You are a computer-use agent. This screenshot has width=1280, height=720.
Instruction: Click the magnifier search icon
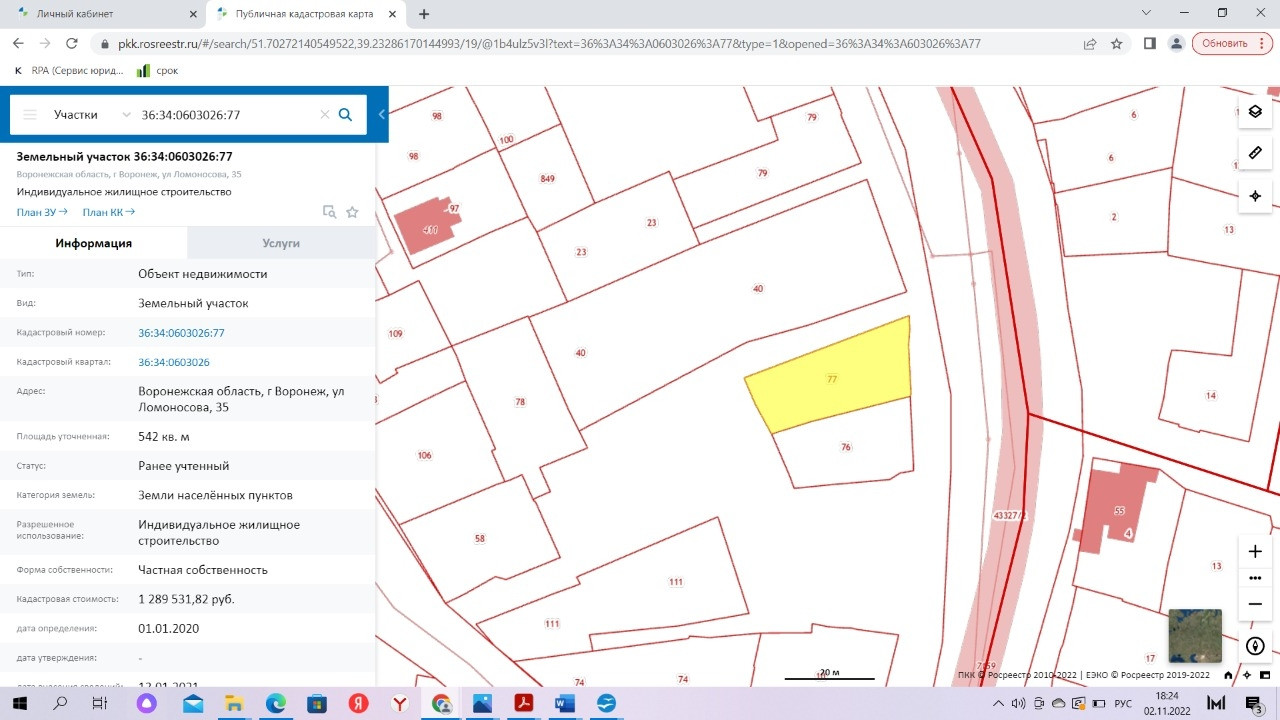pyautogui.click(x=345, y=115)
